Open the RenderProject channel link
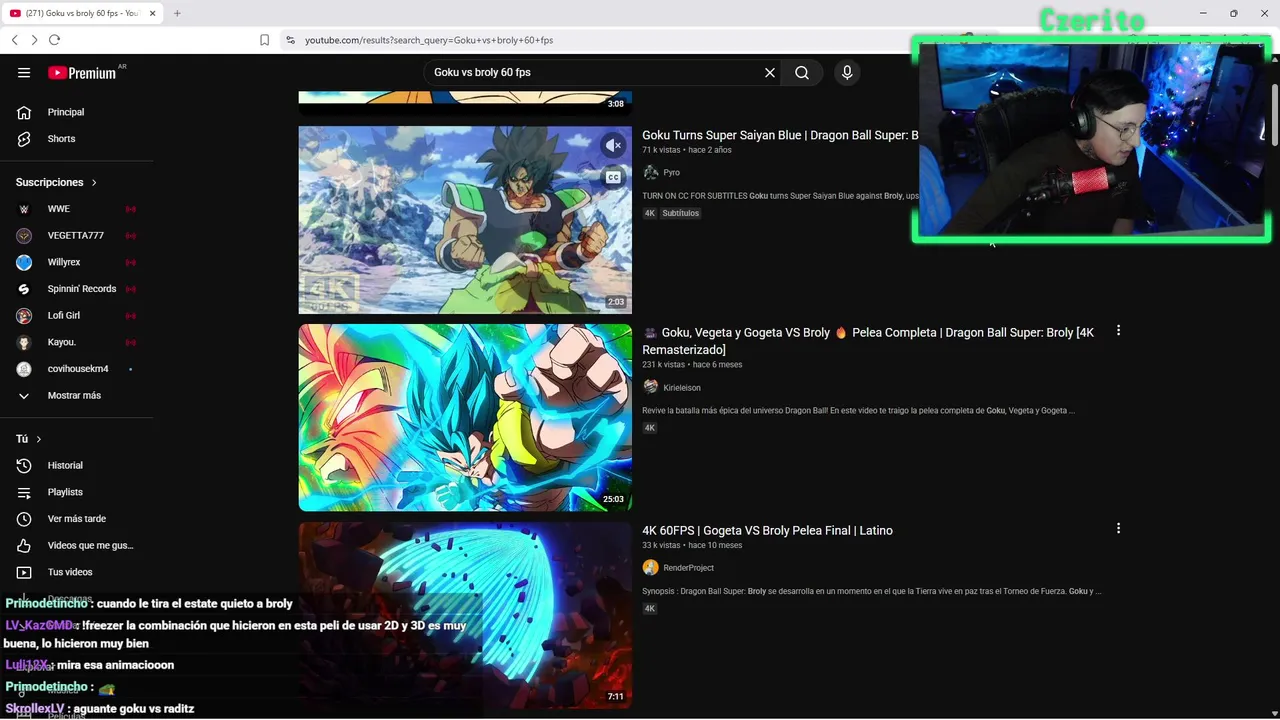The width and height of the screenshot is (1280, 720). click(x=688, y=568)
